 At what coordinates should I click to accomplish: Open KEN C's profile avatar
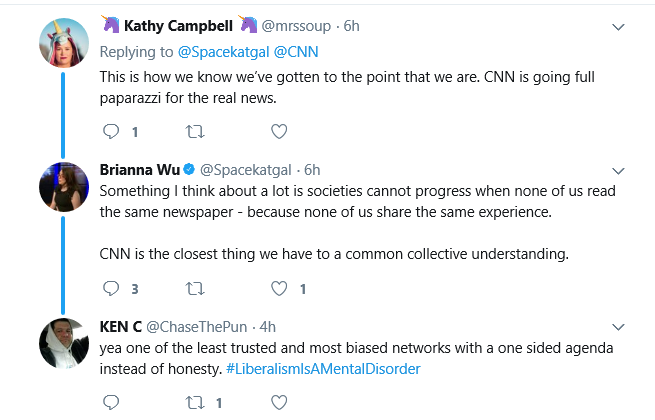click(64, 343)
